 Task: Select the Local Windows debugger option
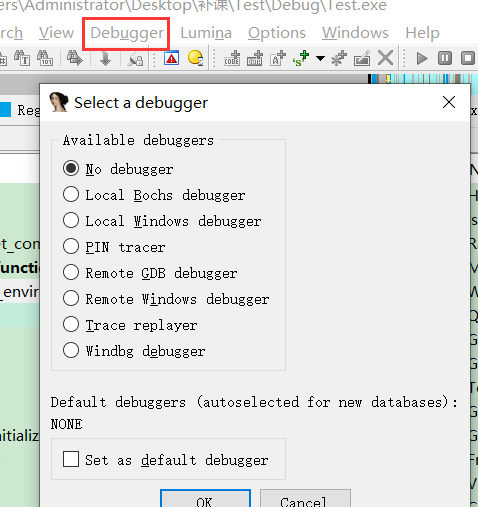click(x=162, y=221)
